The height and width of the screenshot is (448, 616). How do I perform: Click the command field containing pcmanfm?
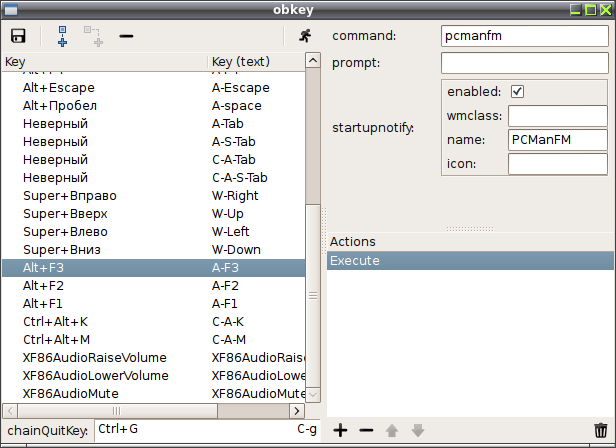[525, 36]
